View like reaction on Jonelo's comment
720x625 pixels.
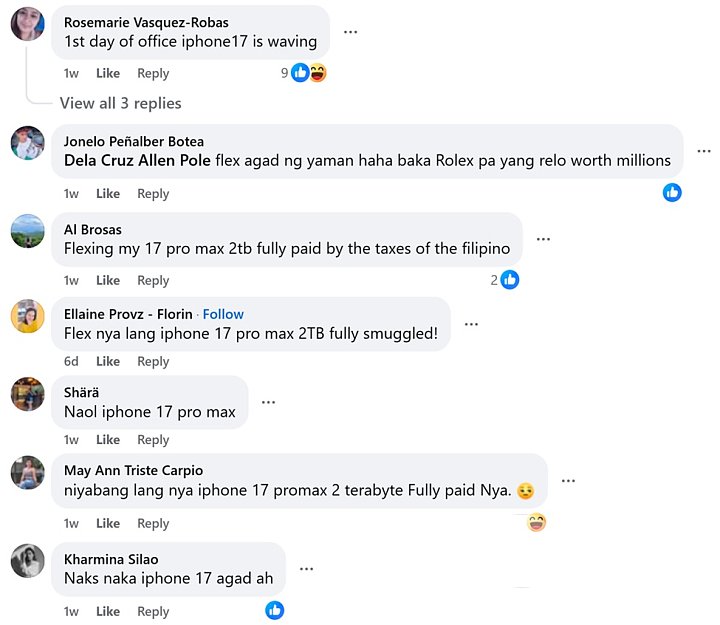(672, 192)
